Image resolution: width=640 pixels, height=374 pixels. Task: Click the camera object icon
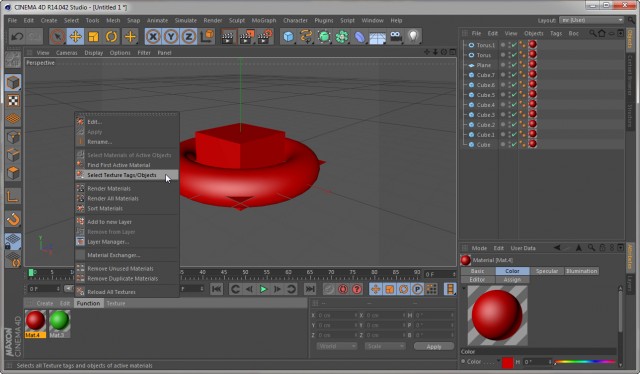click(x=396, y=37)
